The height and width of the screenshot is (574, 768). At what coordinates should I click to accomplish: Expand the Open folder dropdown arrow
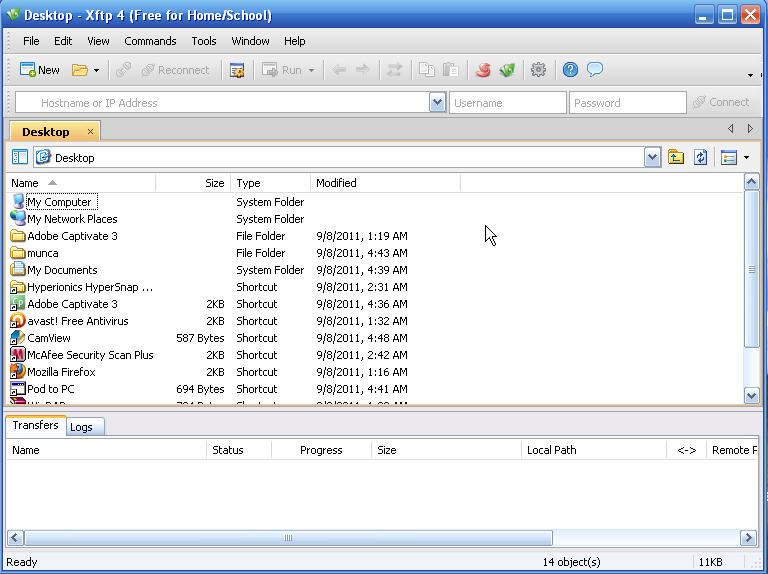pos(96,71)
